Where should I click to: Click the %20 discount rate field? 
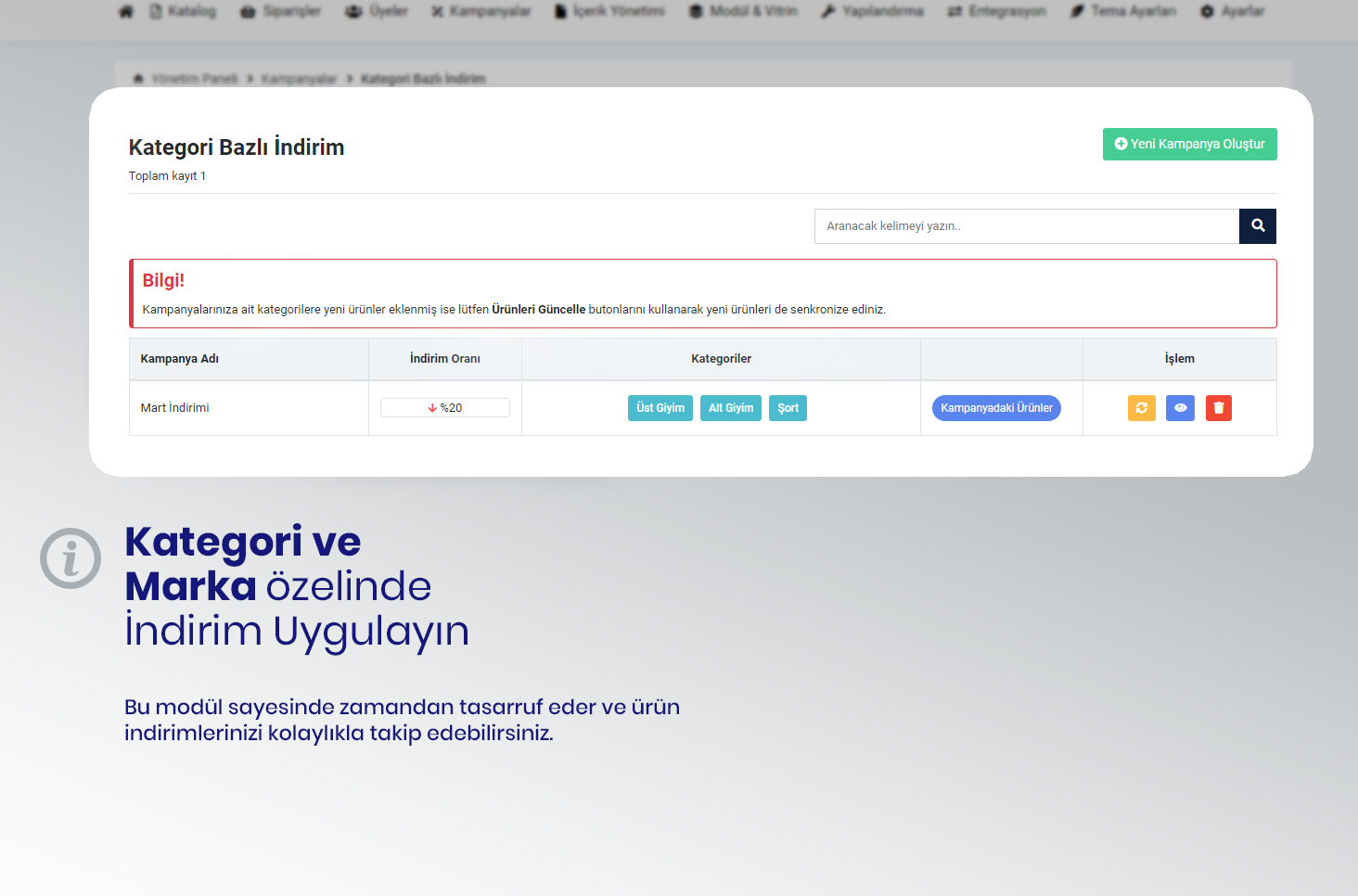point(445,408)
